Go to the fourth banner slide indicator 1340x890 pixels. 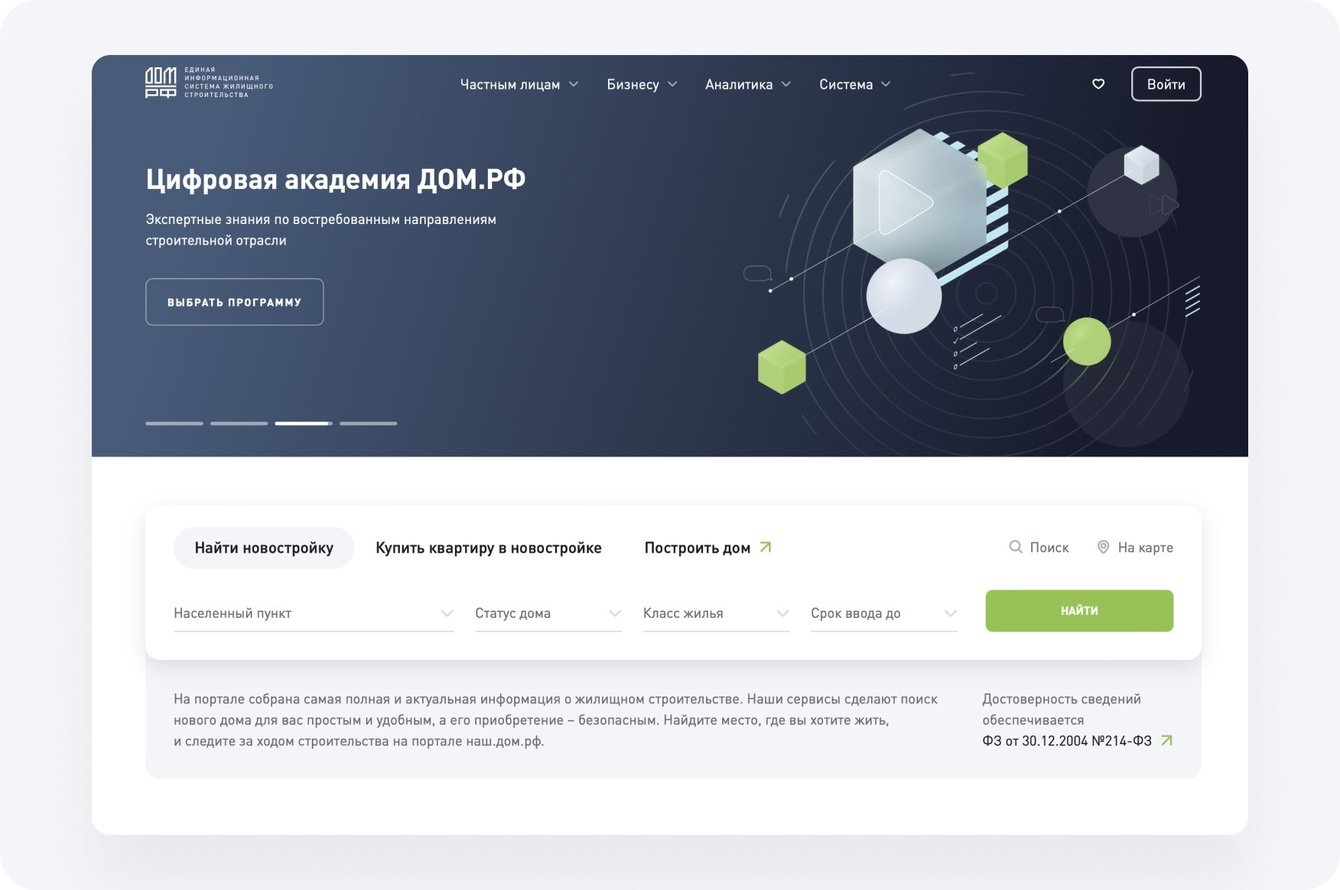click(x=368, y=424)
